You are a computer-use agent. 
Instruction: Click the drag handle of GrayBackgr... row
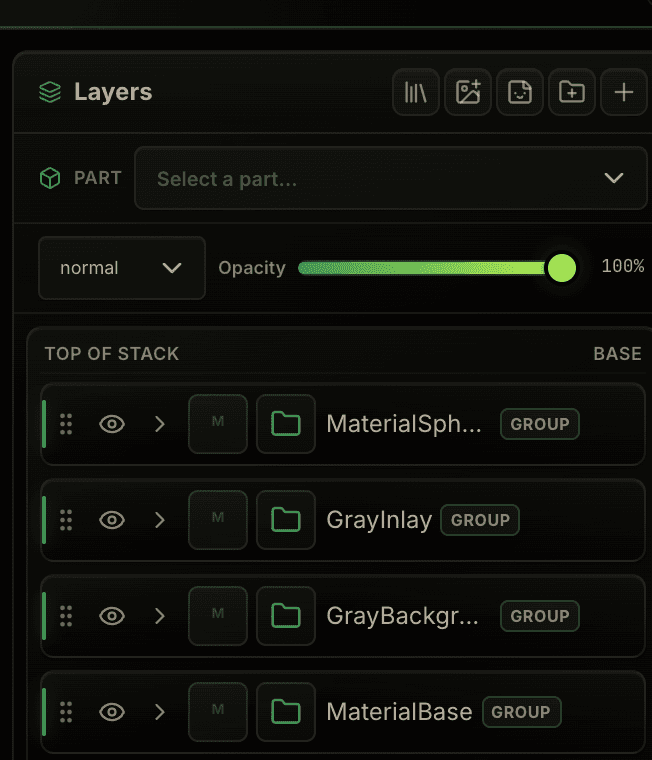click(x=66, y=616)
